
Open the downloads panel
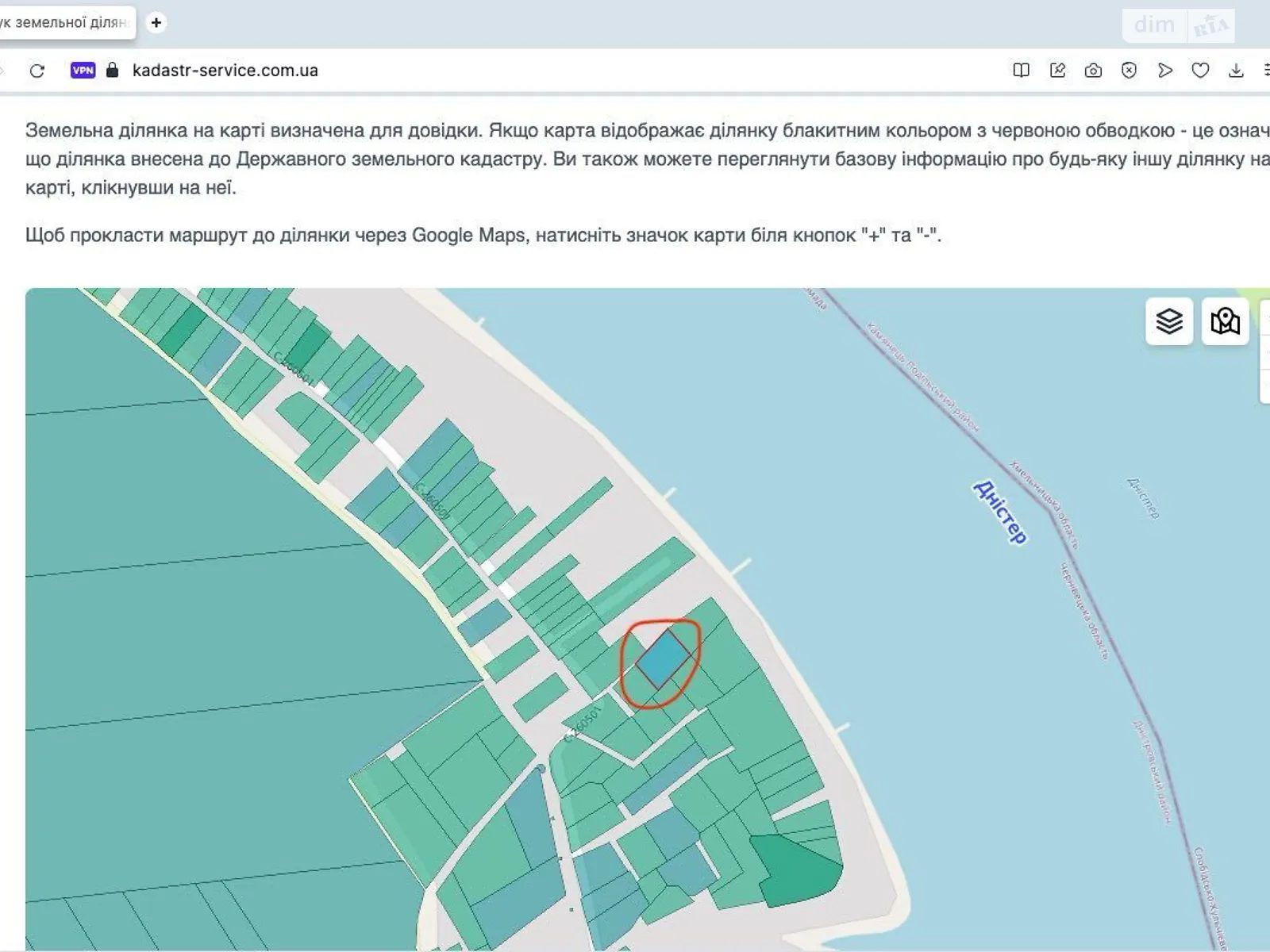pyautogui.click(x=1236, y=71)
